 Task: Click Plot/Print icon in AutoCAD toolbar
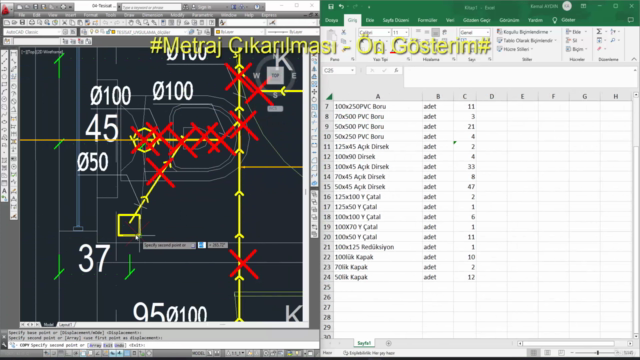coord(32,23)
